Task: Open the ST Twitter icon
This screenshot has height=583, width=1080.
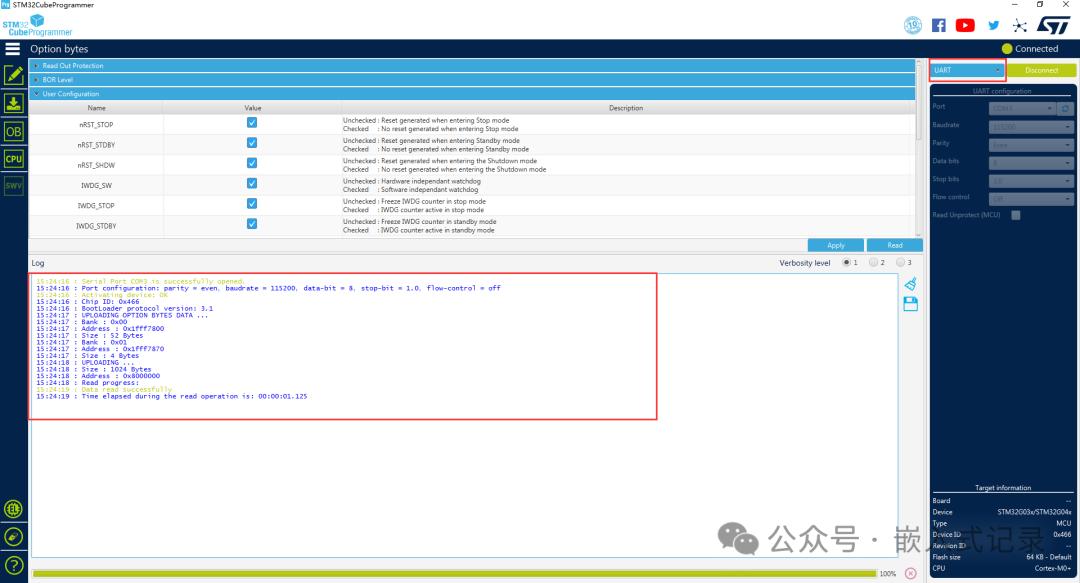Action: (x=993, y=25)
